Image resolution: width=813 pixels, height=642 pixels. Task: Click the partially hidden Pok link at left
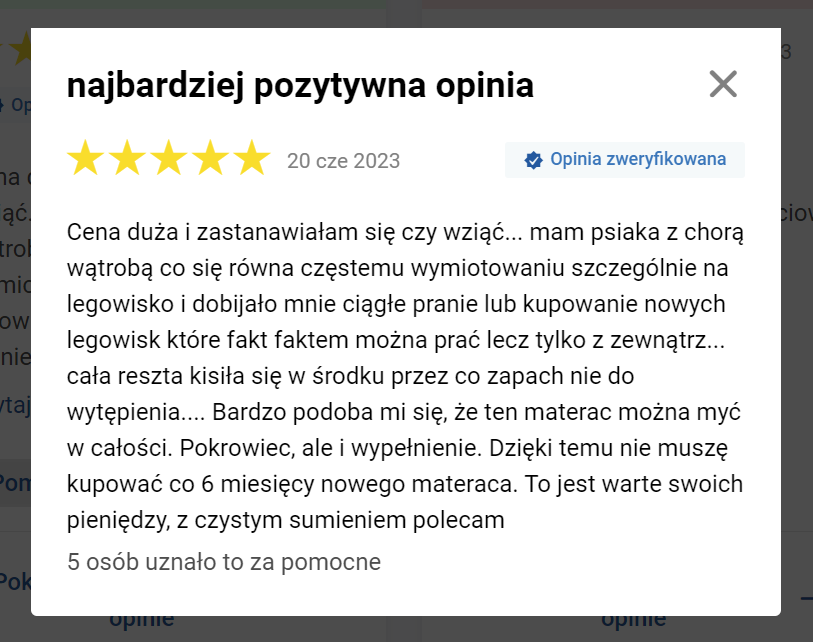point(15,582)
